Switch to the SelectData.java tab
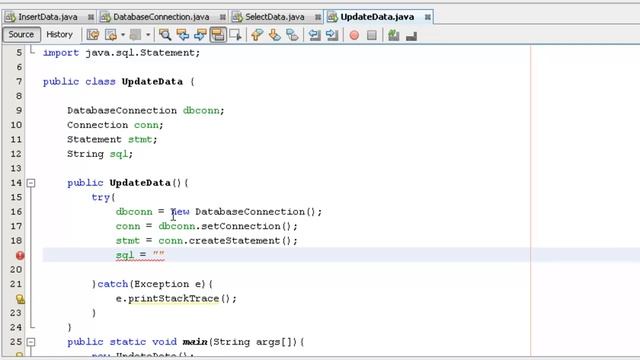 274,17
